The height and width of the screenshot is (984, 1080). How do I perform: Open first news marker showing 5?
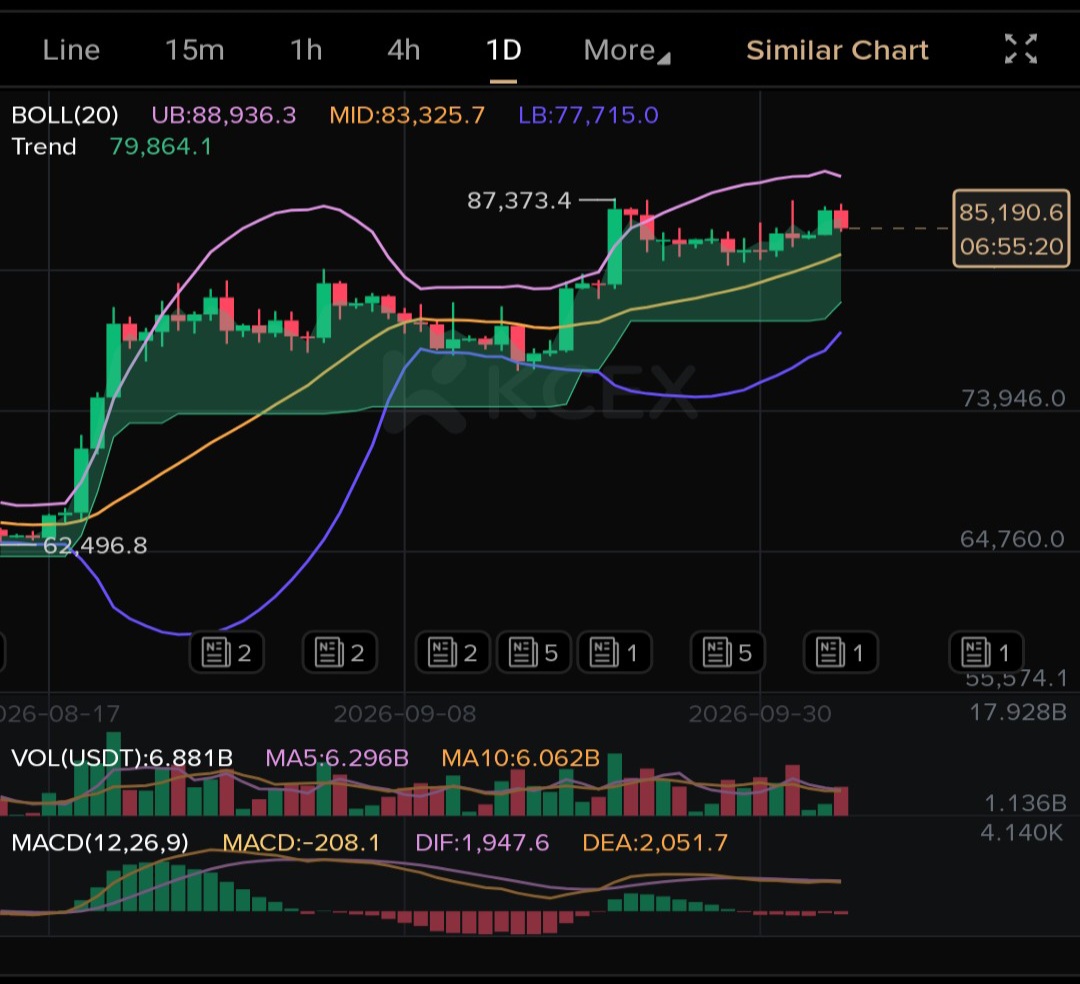tap(534, 652)
